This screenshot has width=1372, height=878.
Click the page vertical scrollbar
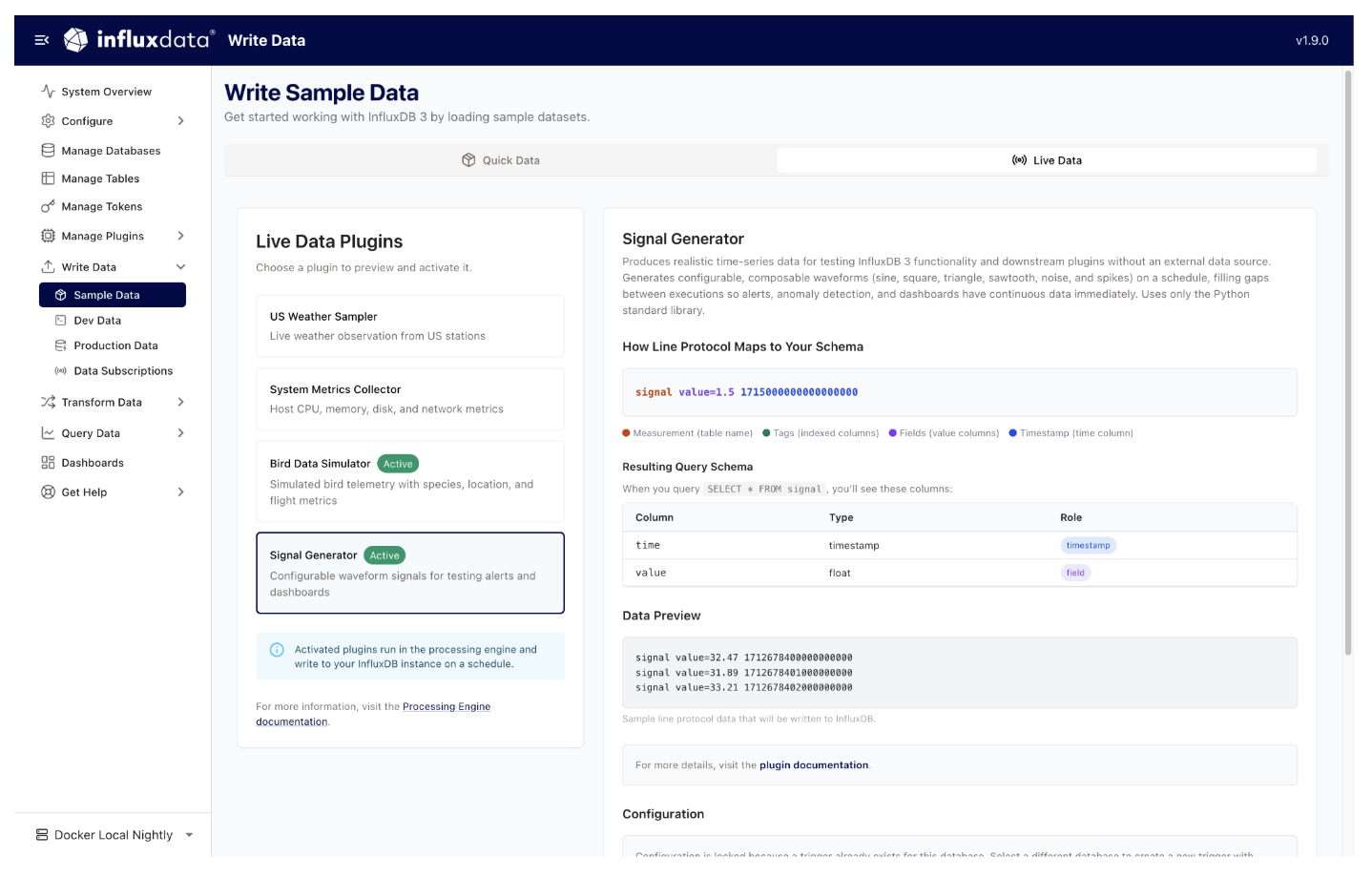[1348, 363]
